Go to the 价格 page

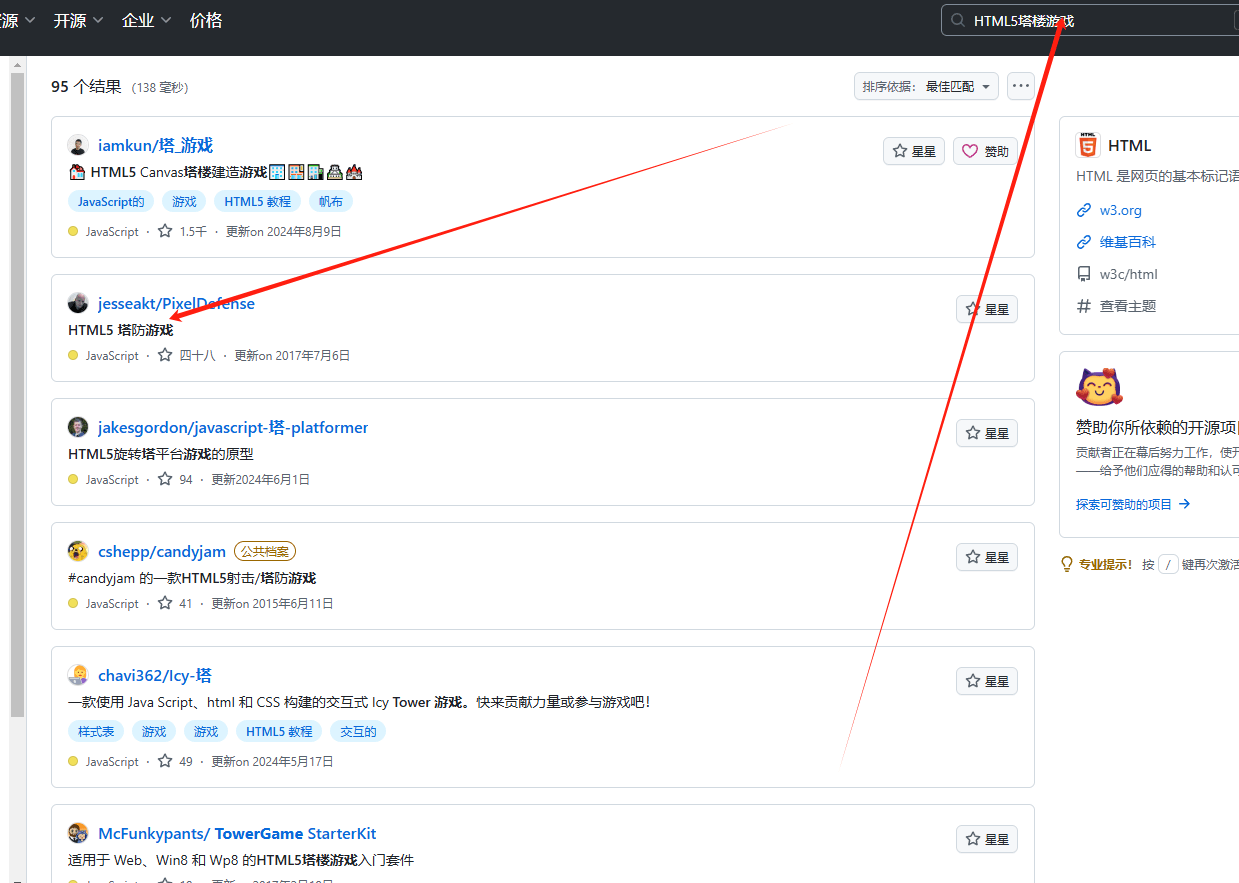(206, 20)
